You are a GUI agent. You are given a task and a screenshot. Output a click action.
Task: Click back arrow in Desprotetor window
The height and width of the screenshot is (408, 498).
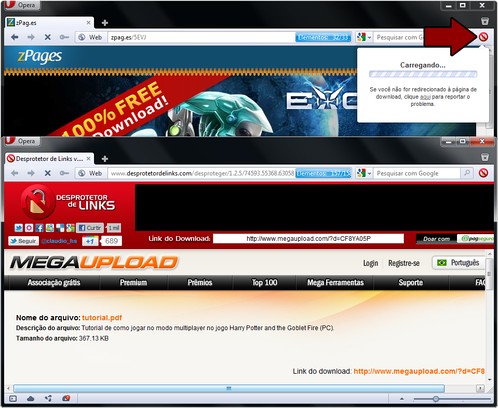(14, 173)
